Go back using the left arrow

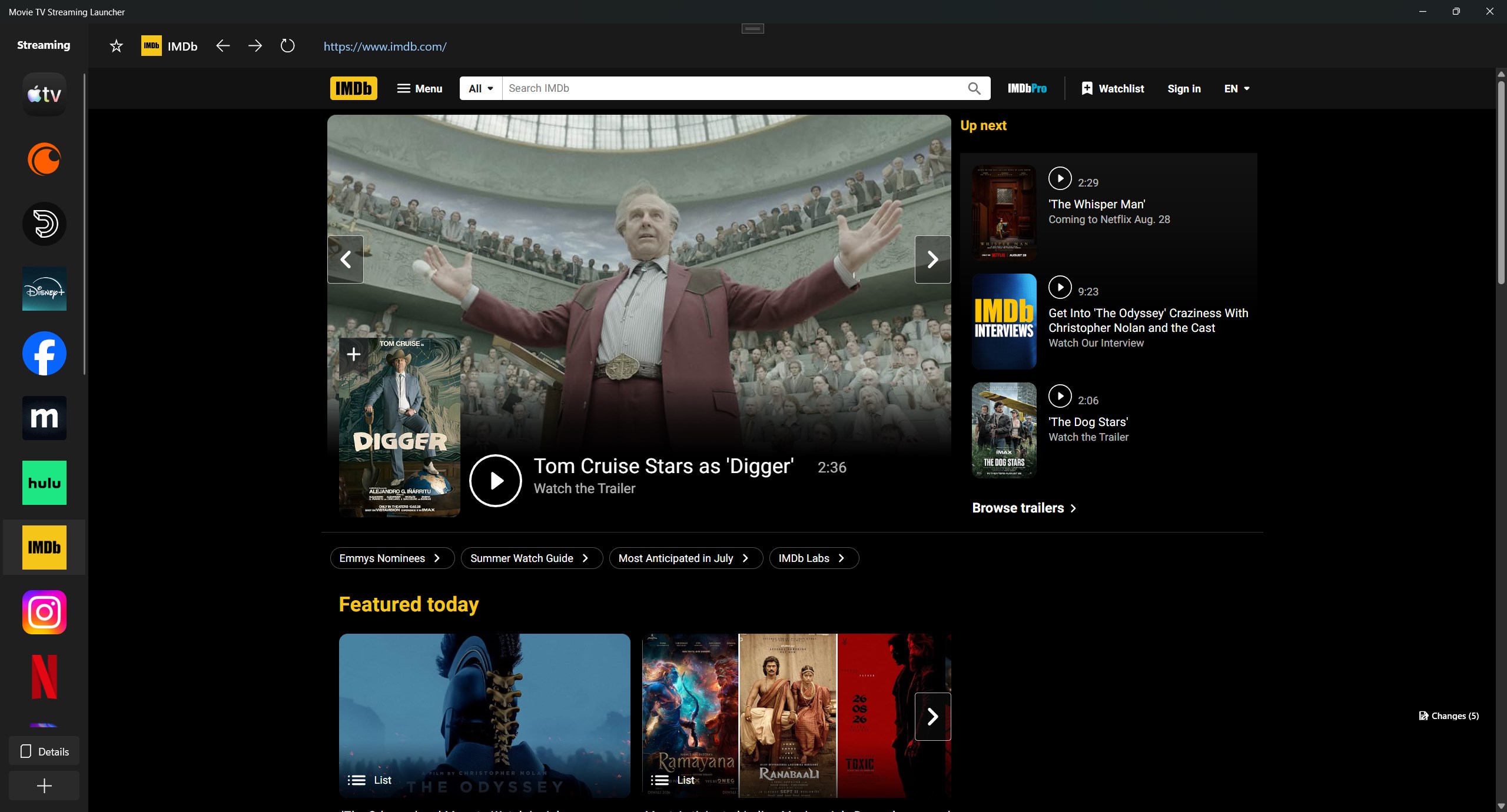[x=223, y=46]
